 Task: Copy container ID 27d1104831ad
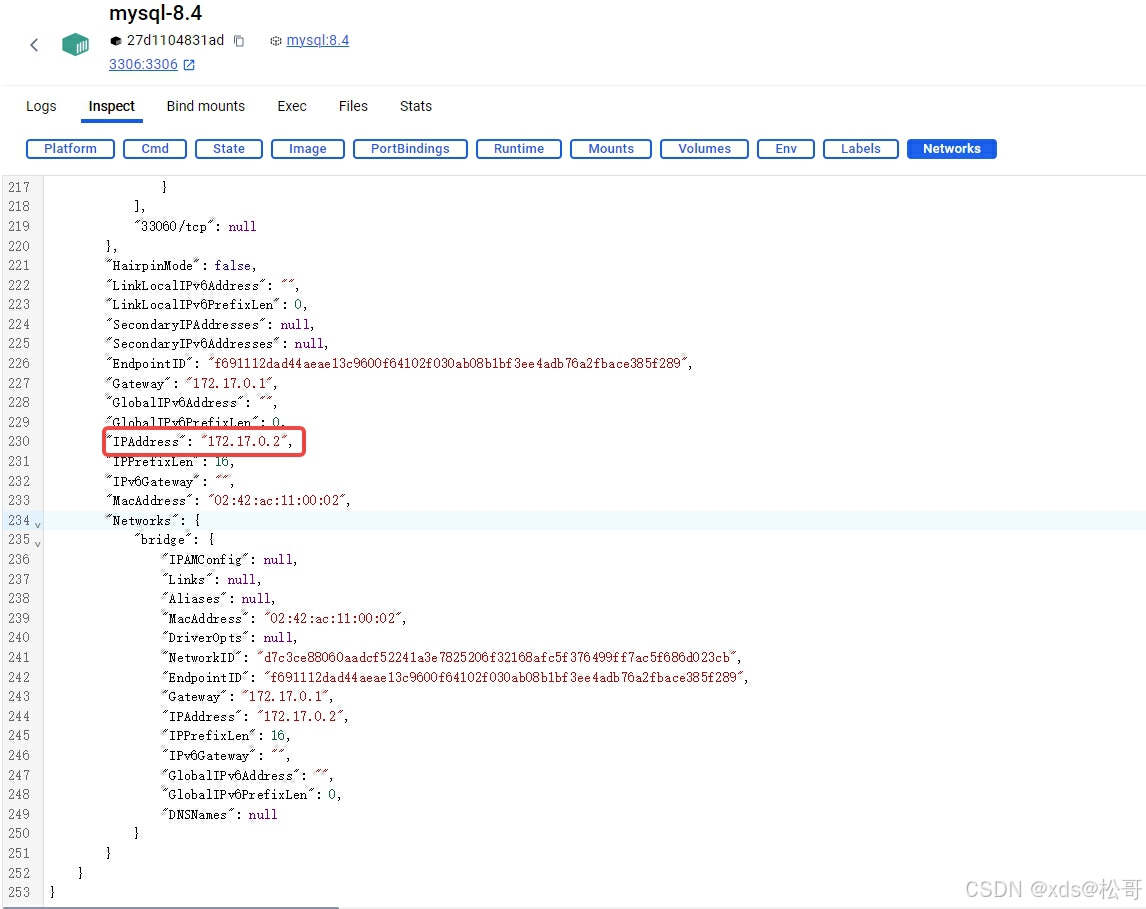tap(239, 41)
